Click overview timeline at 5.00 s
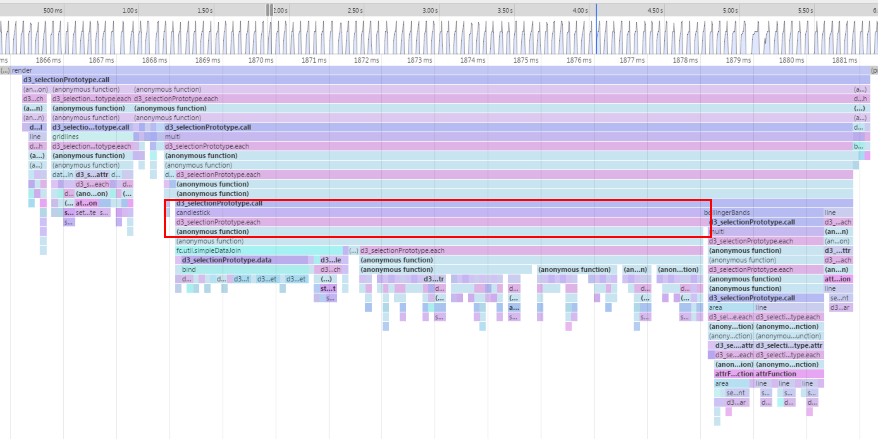Viewport: 878px width, 439px height. click(730, 10)
